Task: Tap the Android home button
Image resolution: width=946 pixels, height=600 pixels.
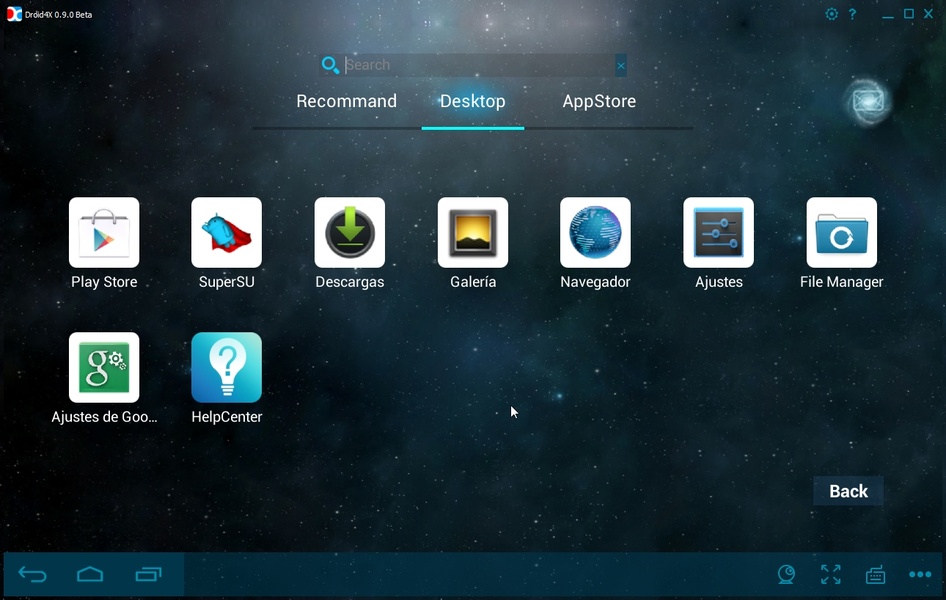Action: click(x=90, y=574)
